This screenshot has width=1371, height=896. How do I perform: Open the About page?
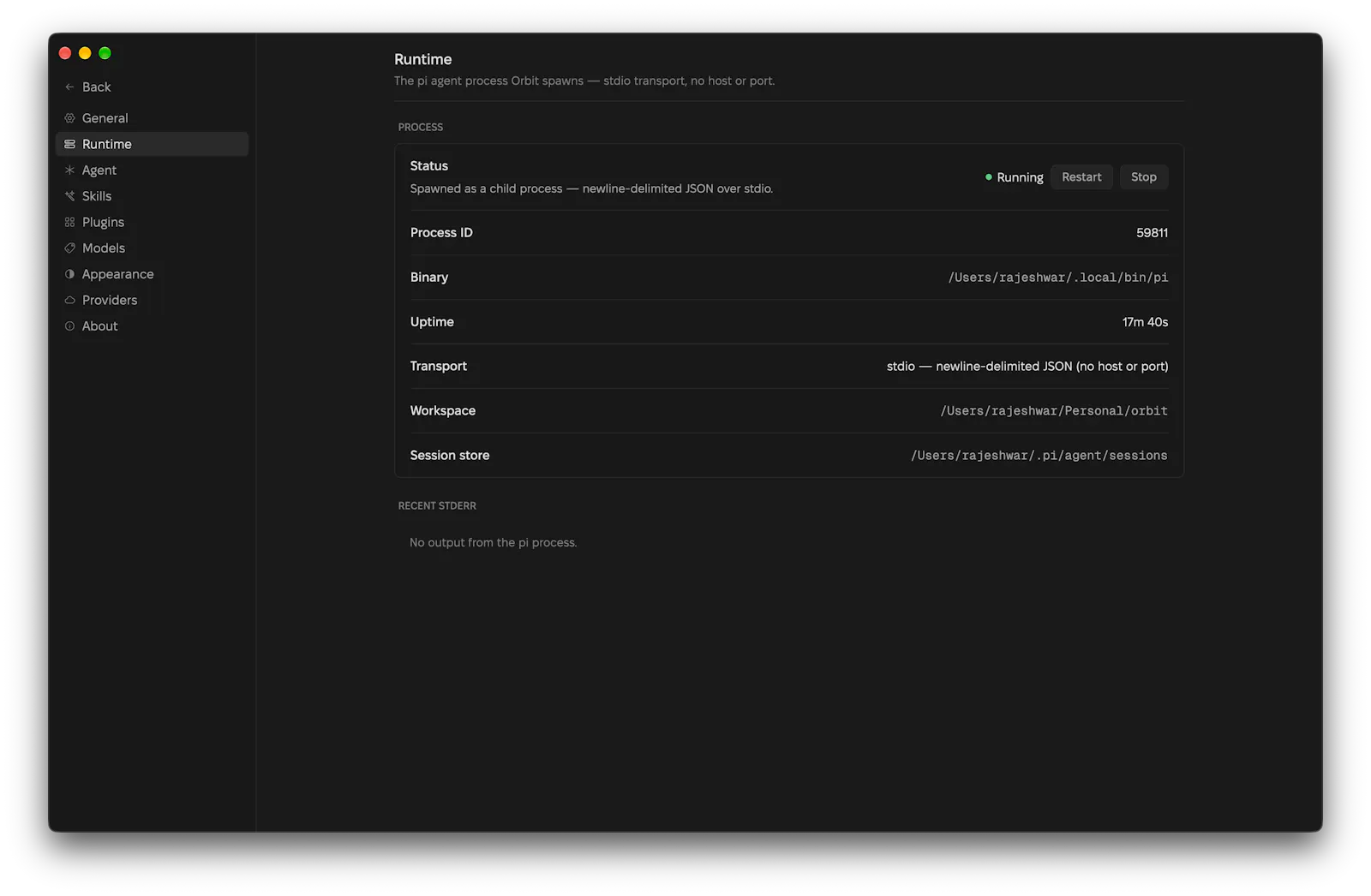click(152, 326)
